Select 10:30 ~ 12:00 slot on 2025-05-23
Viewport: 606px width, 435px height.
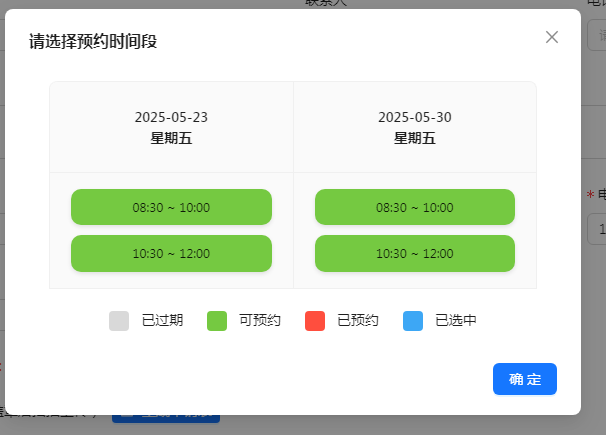(171, 253)
